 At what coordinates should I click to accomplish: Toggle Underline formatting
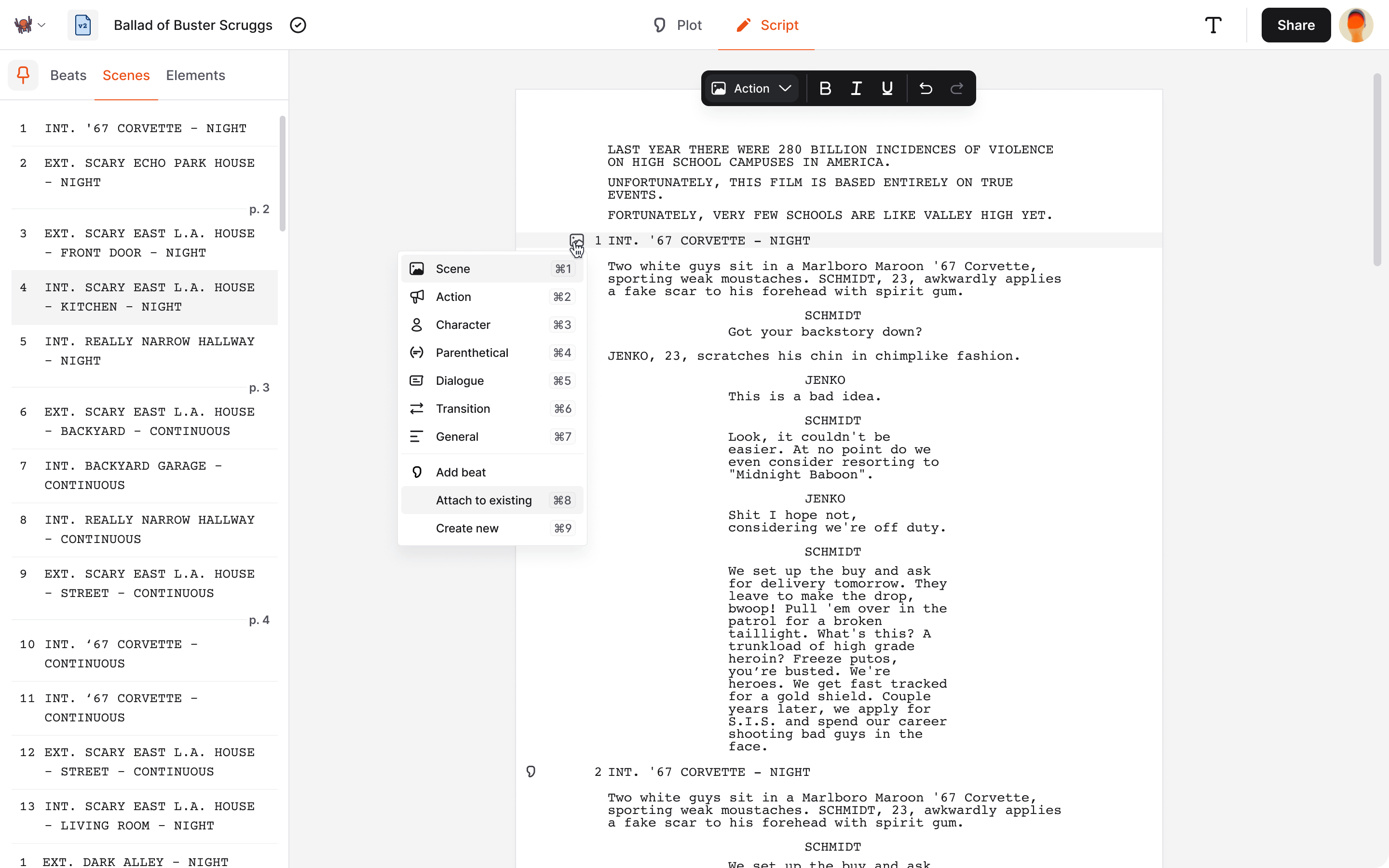(887, 88)
